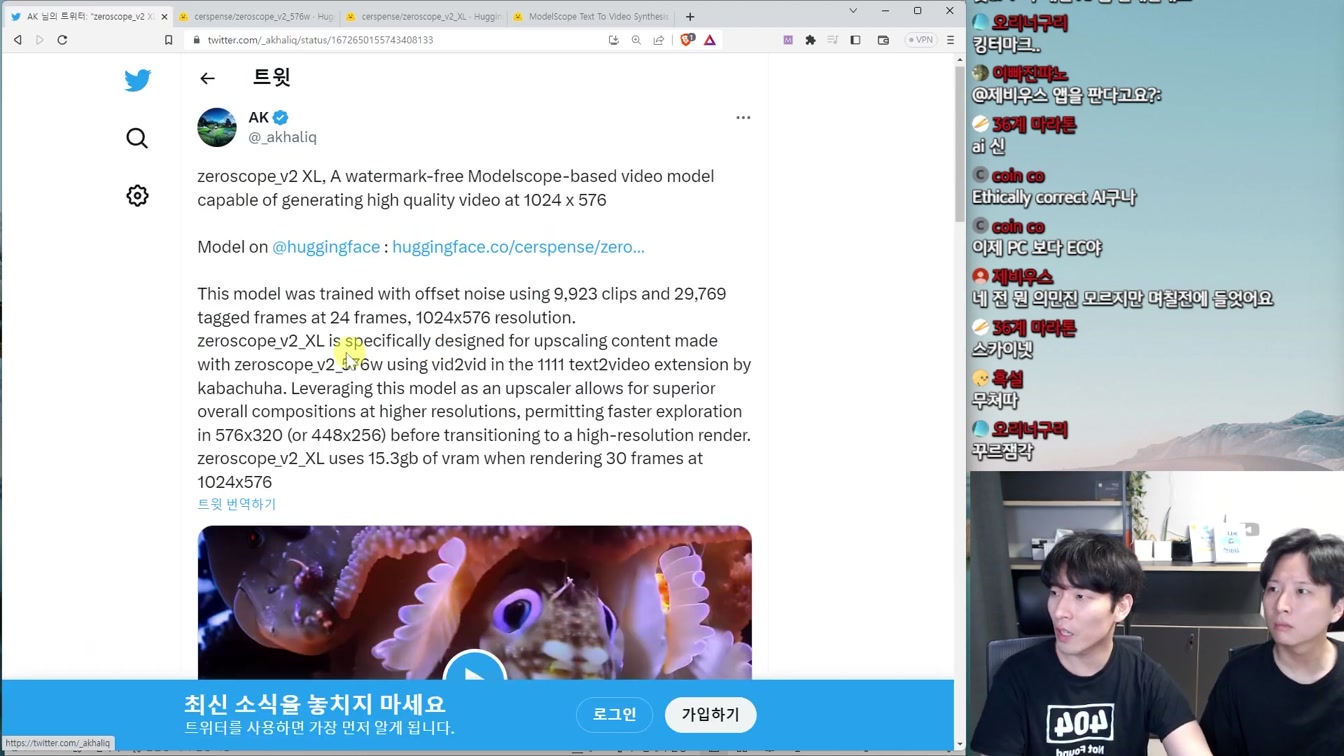Click the browser forward button

pyautogui.click(x=40, y=40)
